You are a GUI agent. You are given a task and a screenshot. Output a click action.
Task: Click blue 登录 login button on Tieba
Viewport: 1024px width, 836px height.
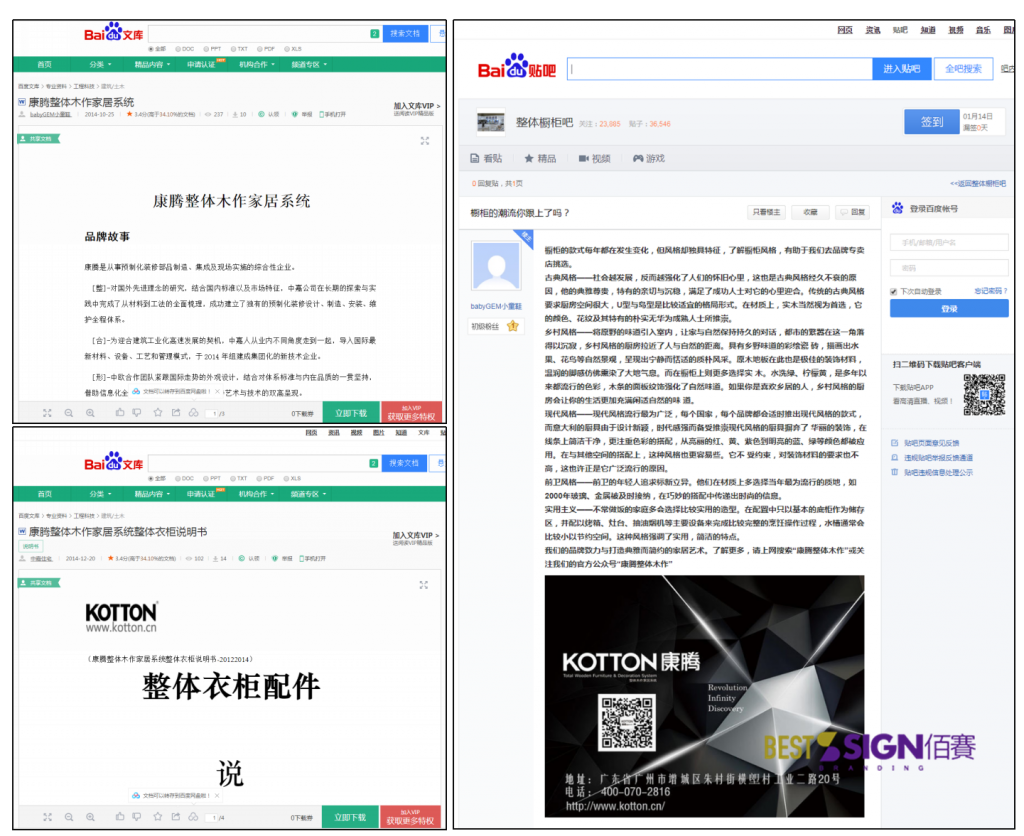pyautogui.click(x=949, y=308)
